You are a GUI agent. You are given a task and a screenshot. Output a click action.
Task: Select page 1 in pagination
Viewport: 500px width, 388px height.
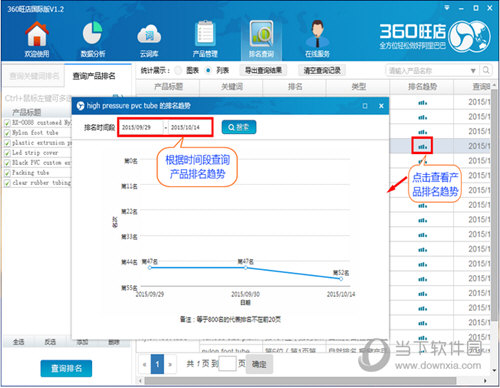(157, 364)
